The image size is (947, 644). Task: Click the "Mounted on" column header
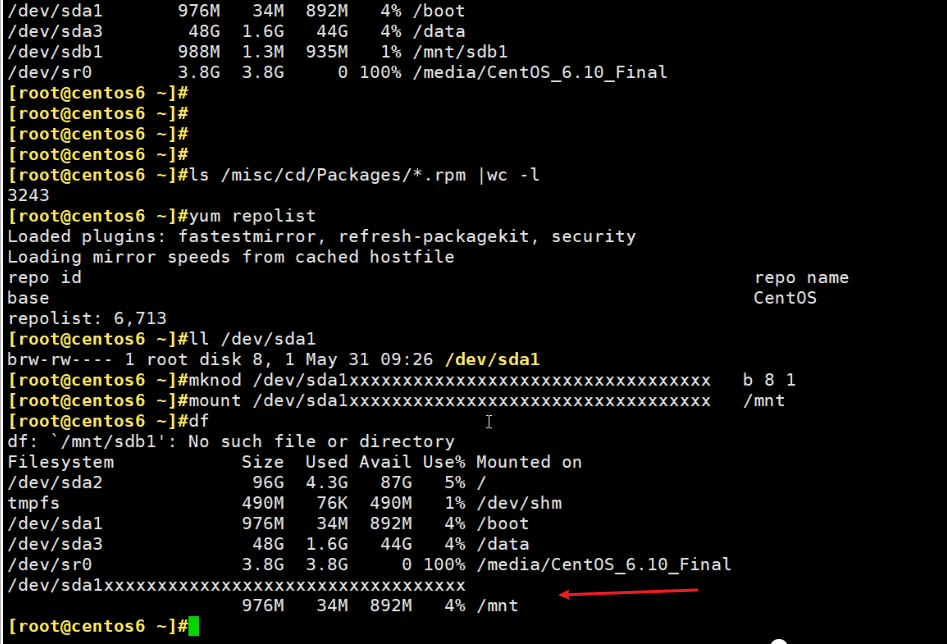pos(528,462)
